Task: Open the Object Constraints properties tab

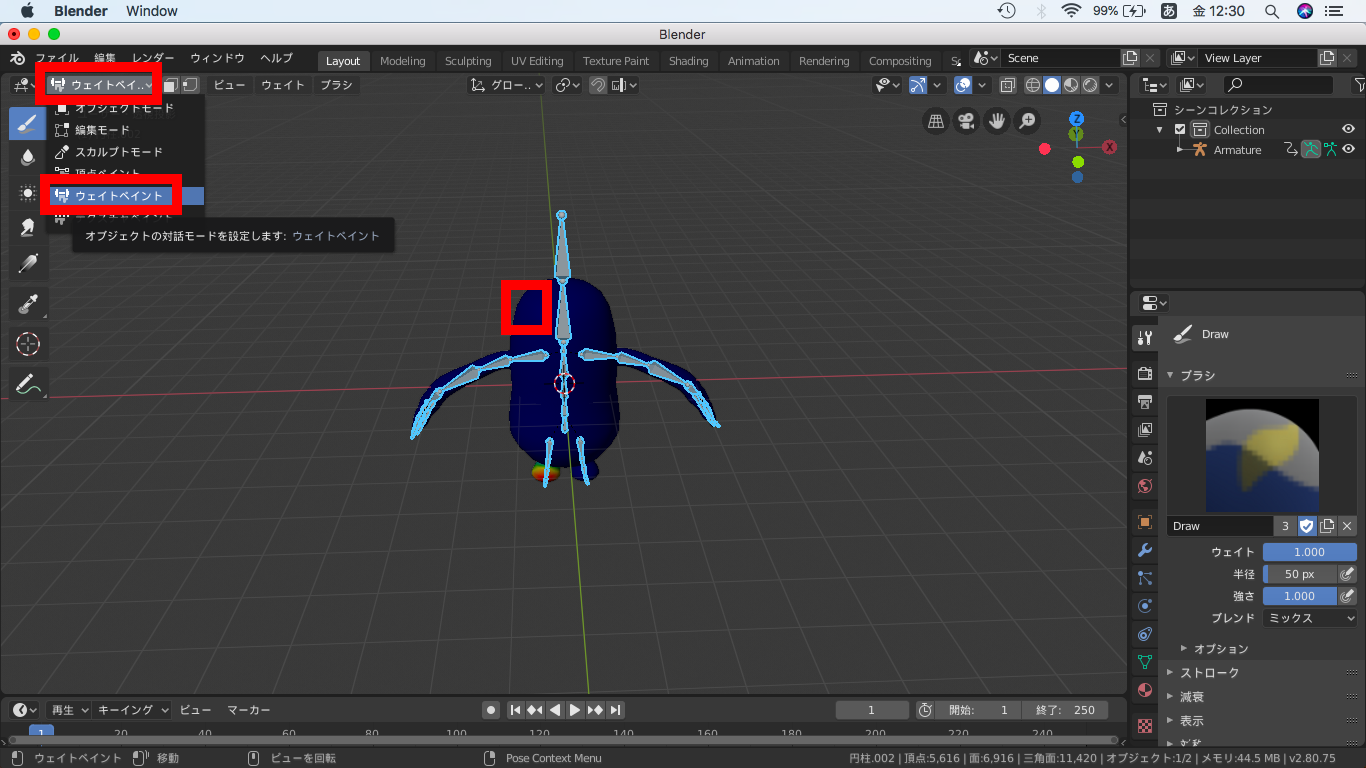Action: (x=1145, y=634)
